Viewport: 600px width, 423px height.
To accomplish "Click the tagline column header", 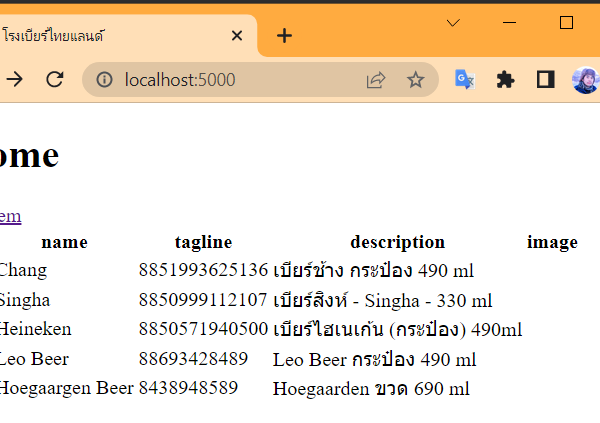I will [x=203, y=242].
